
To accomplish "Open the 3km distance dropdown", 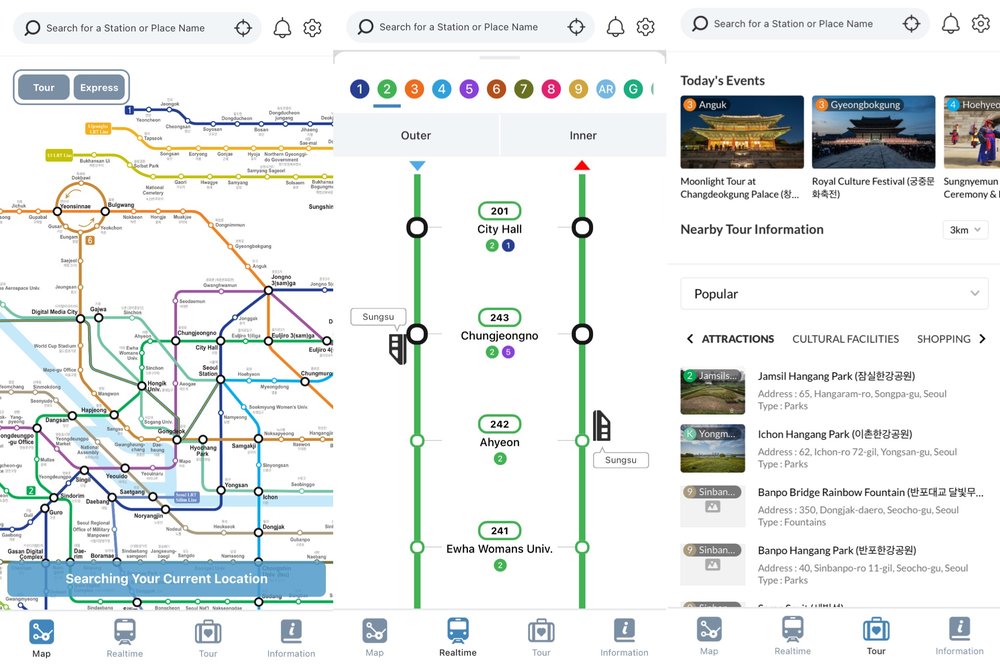I will [965, 230].
